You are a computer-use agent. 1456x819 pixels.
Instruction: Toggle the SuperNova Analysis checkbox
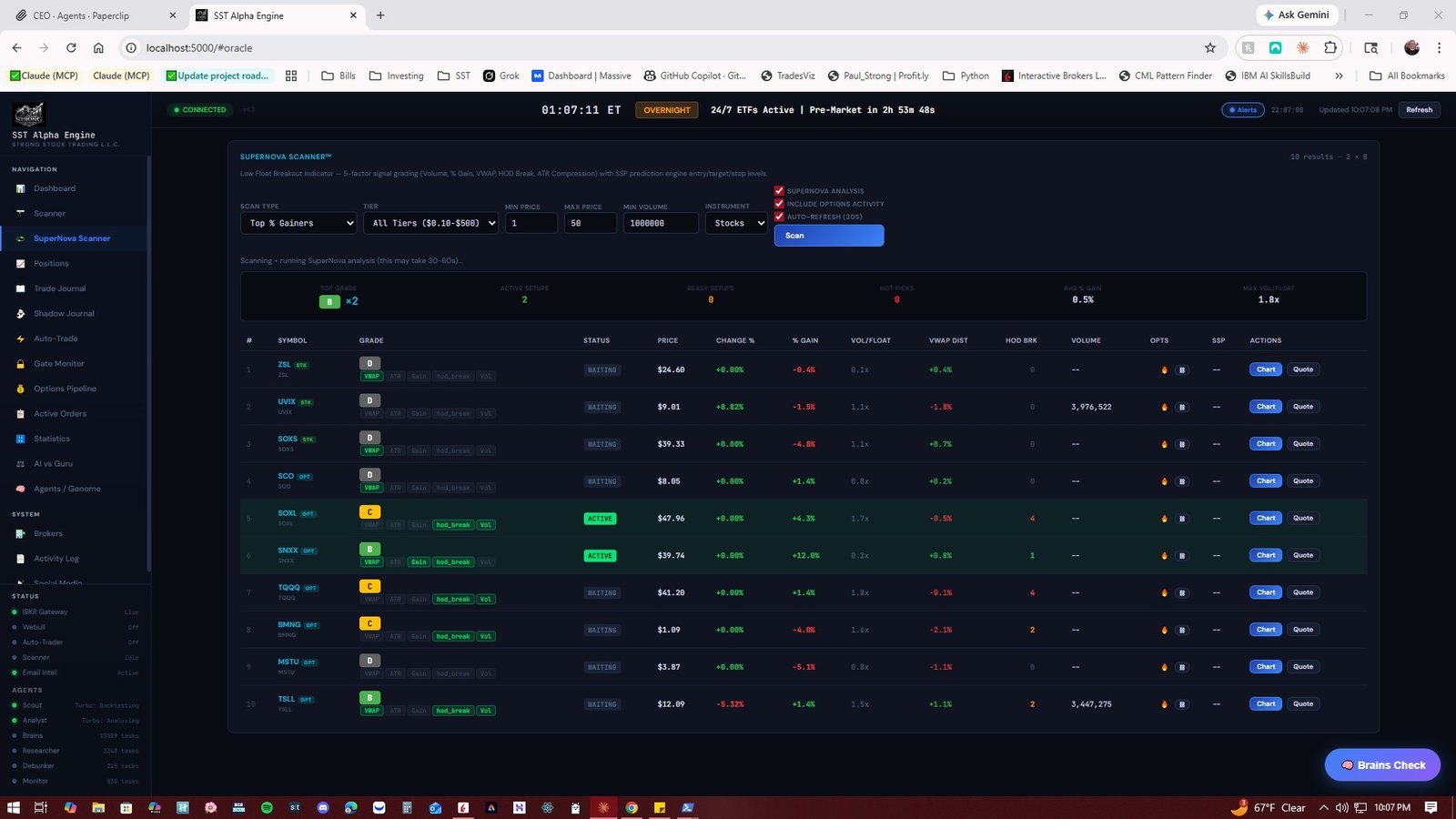pos(779,191)
